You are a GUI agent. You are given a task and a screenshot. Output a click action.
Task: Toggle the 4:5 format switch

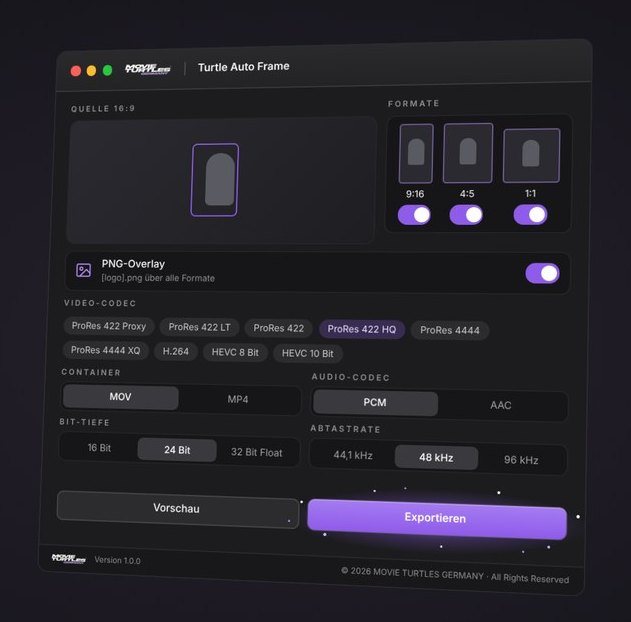[466, 215]
